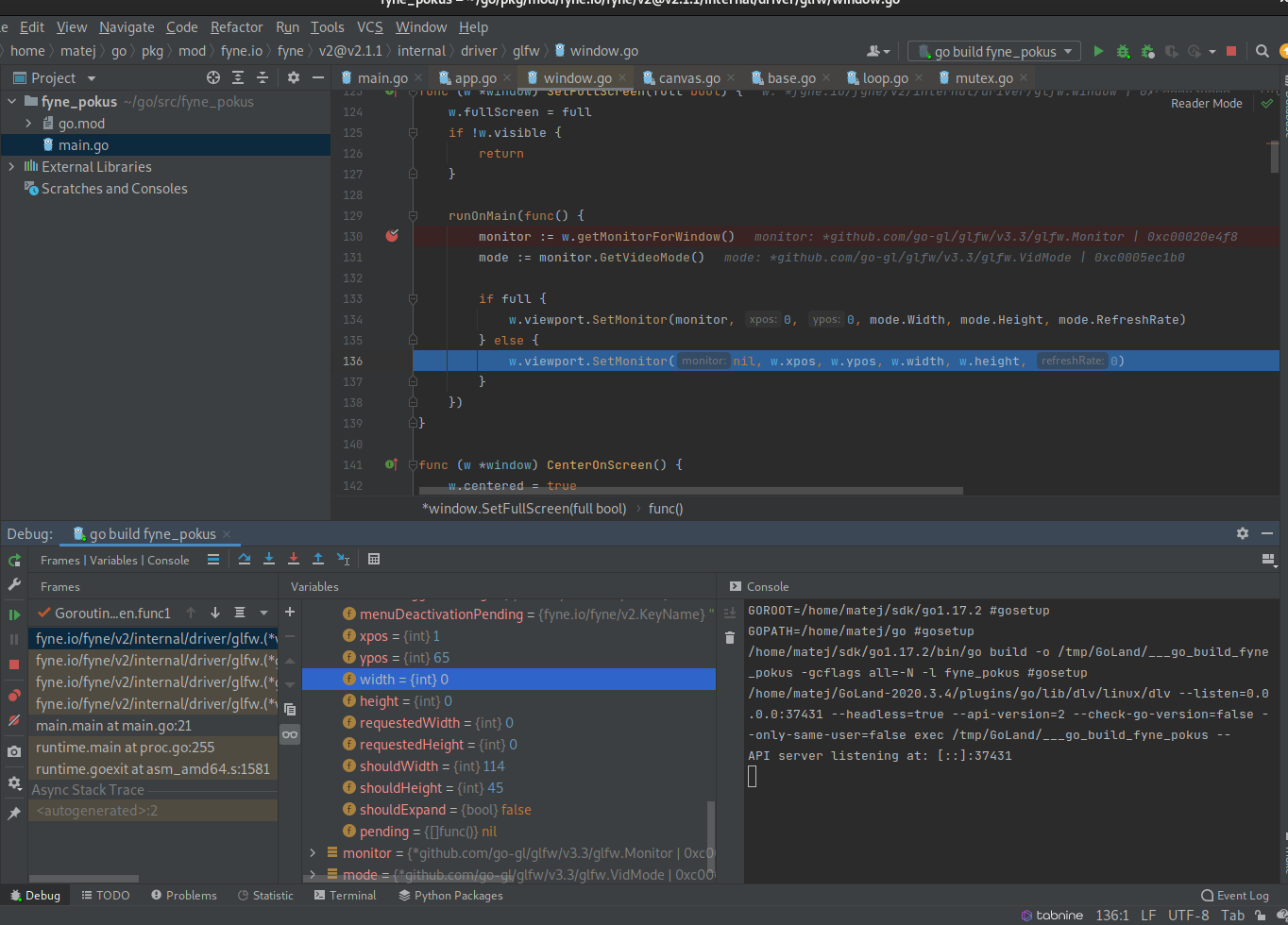Screen dimensions: 1288x925
Task: Click the 136:1 line position indicator
Action: [x=1112, y=915]
